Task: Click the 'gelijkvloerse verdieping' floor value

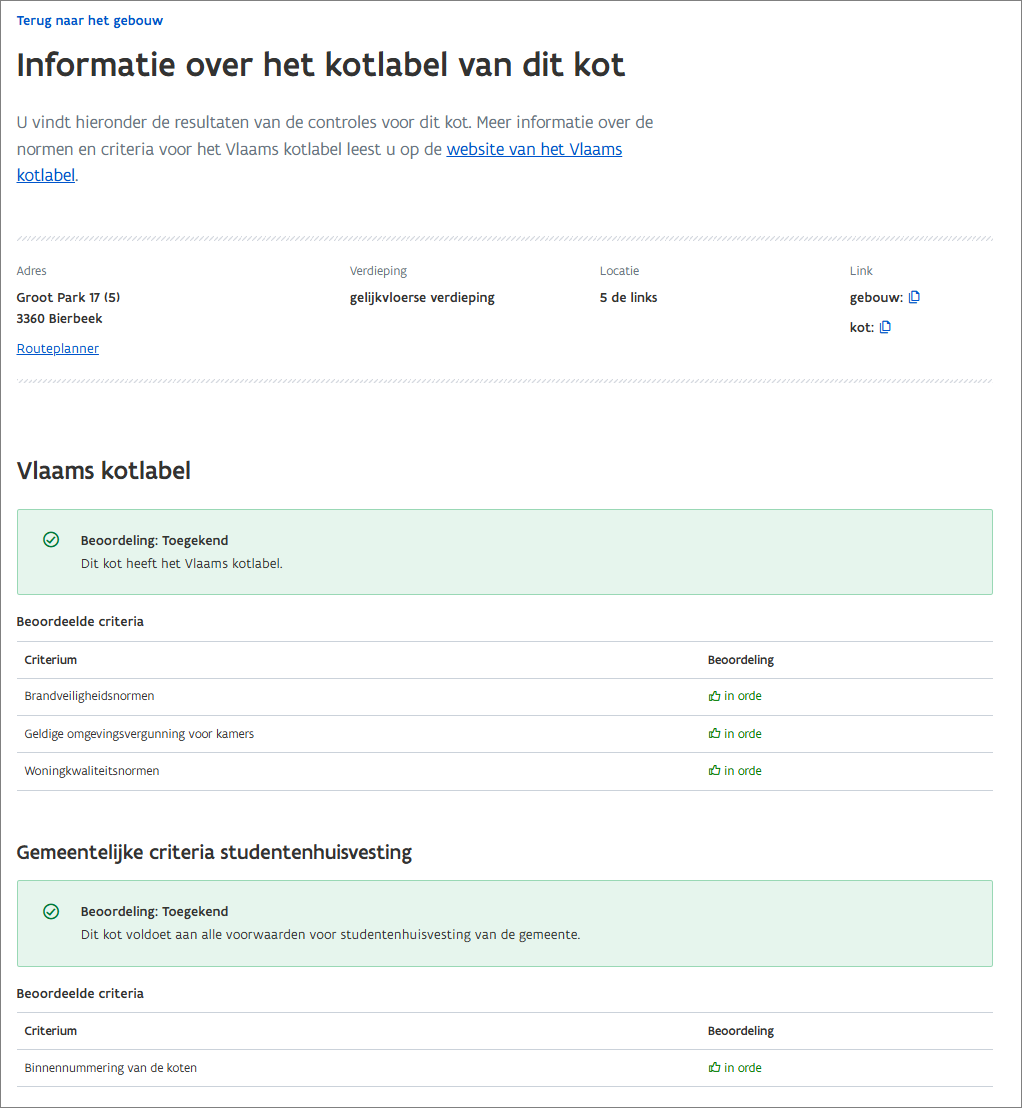Action: (x=422, y=297)
